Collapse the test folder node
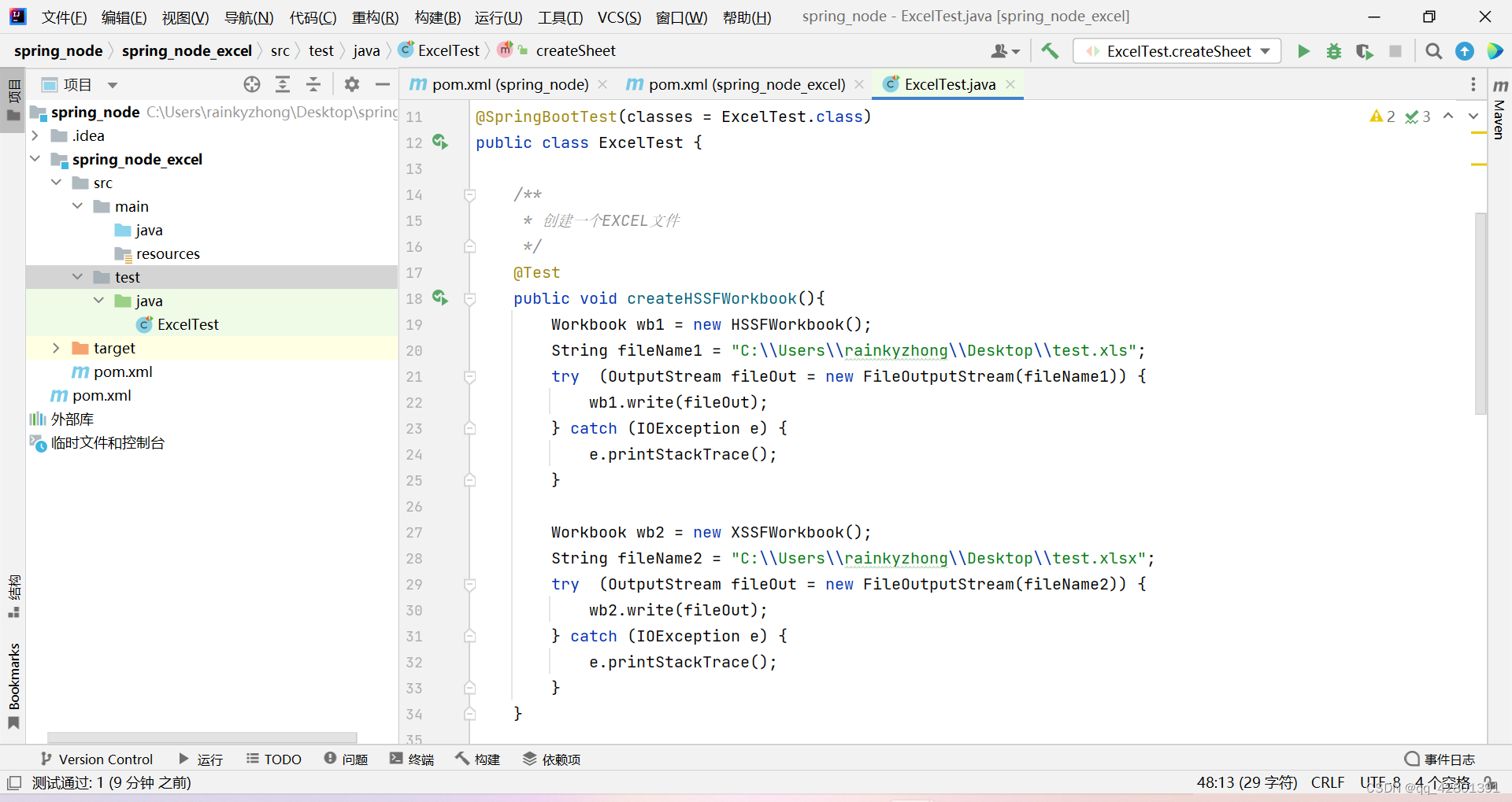 point(77,276)
